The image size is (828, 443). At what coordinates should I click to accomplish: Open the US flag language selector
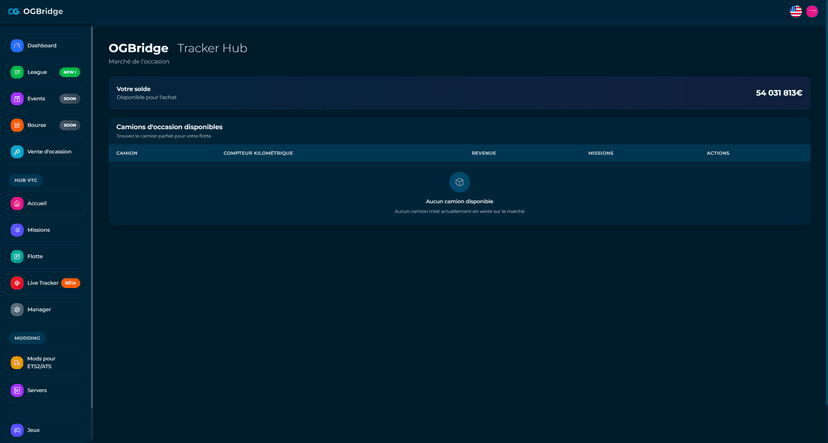click(796, 11)
